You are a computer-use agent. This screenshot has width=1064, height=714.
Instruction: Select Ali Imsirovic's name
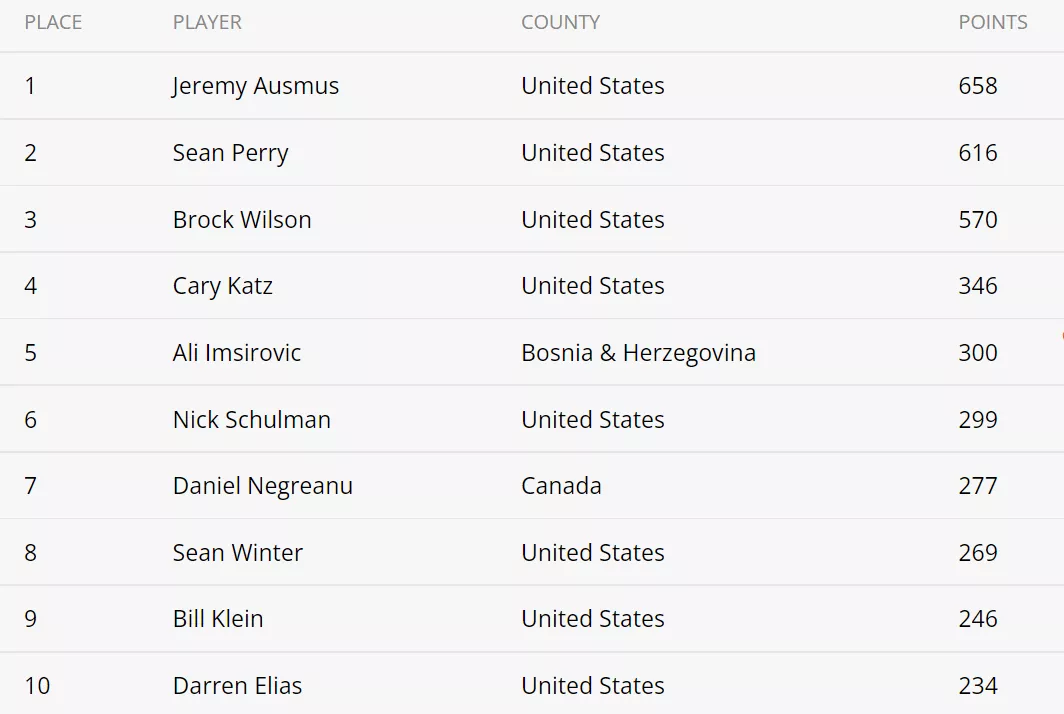tap(237, 353)
